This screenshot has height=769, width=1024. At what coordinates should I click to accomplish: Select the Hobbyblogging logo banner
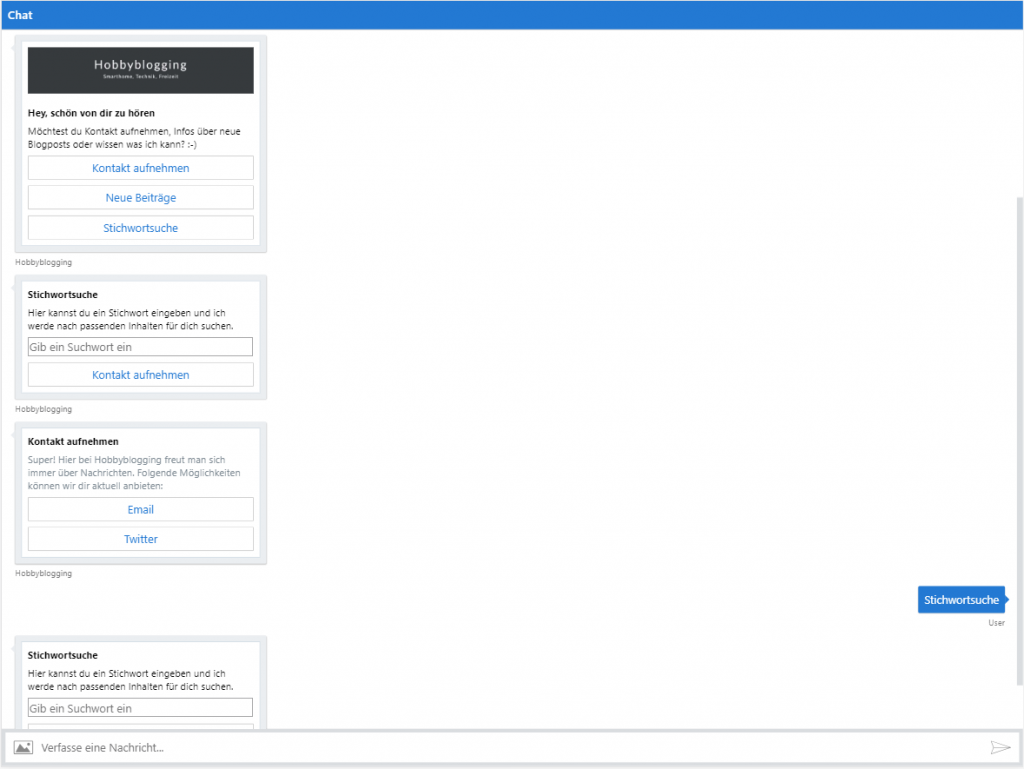(x=140, y=70)
